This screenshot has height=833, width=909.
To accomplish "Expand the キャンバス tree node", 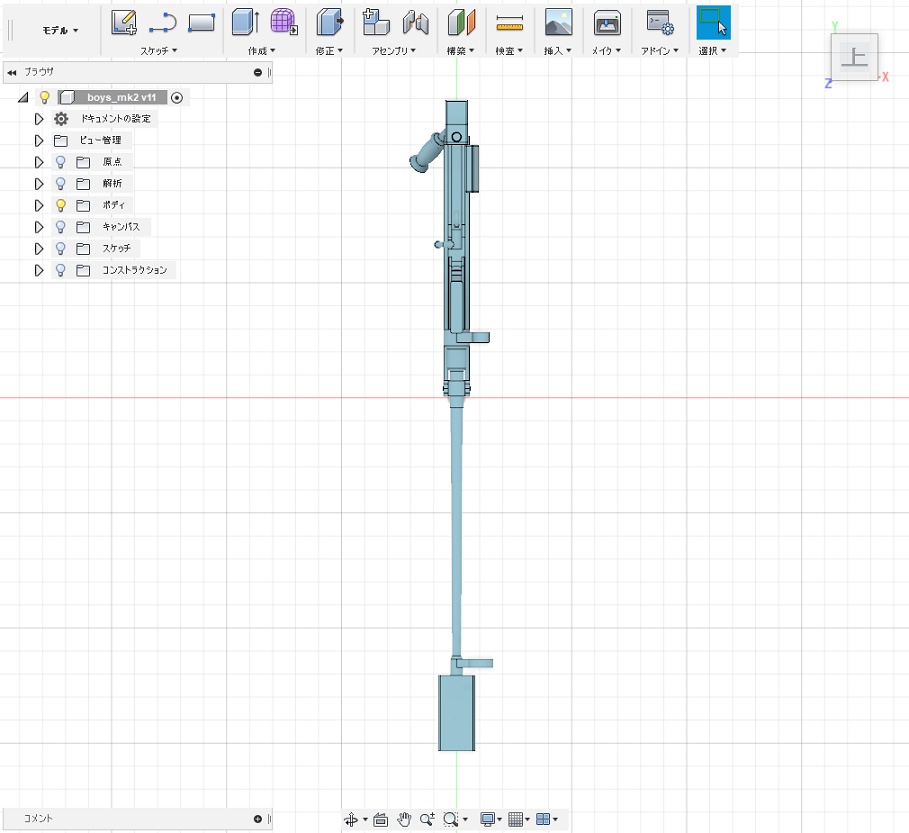I will [39, 227].
